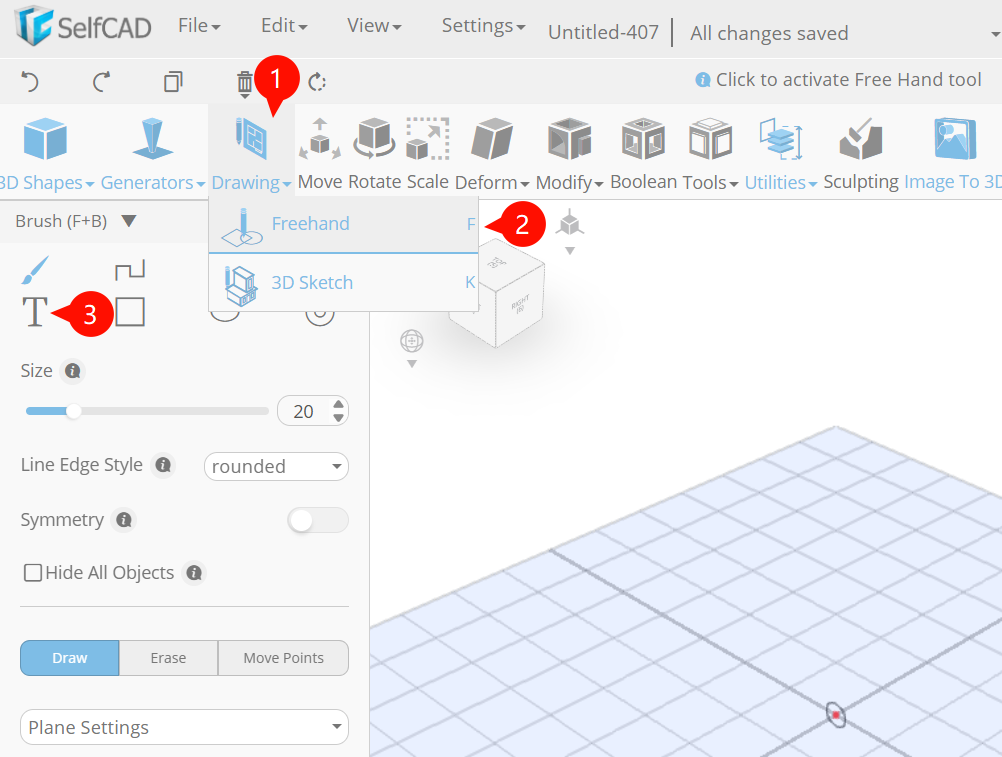Click the Free Hand tool hint info icon
Image resolution: width=1002 pixels, height=757 pixels.
point(703,80)
